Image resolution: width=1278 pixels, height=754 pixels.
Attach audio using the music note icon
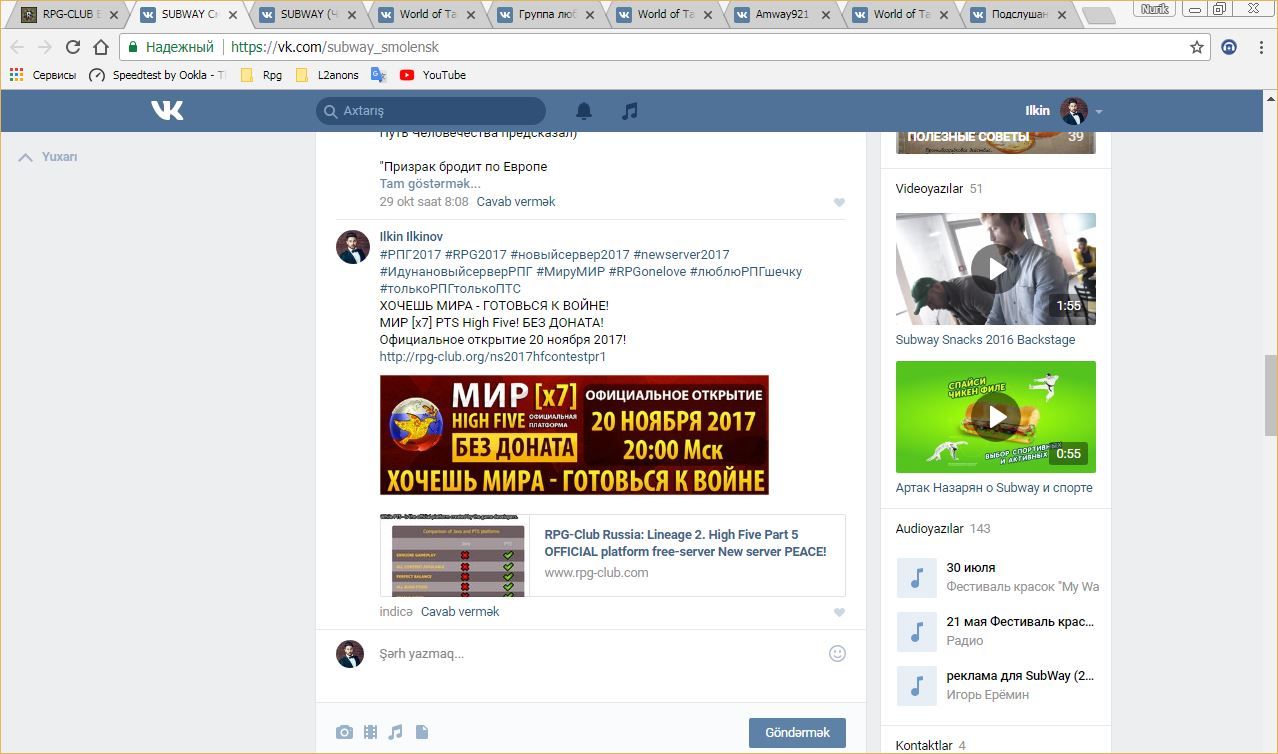(x=396, y=732)
